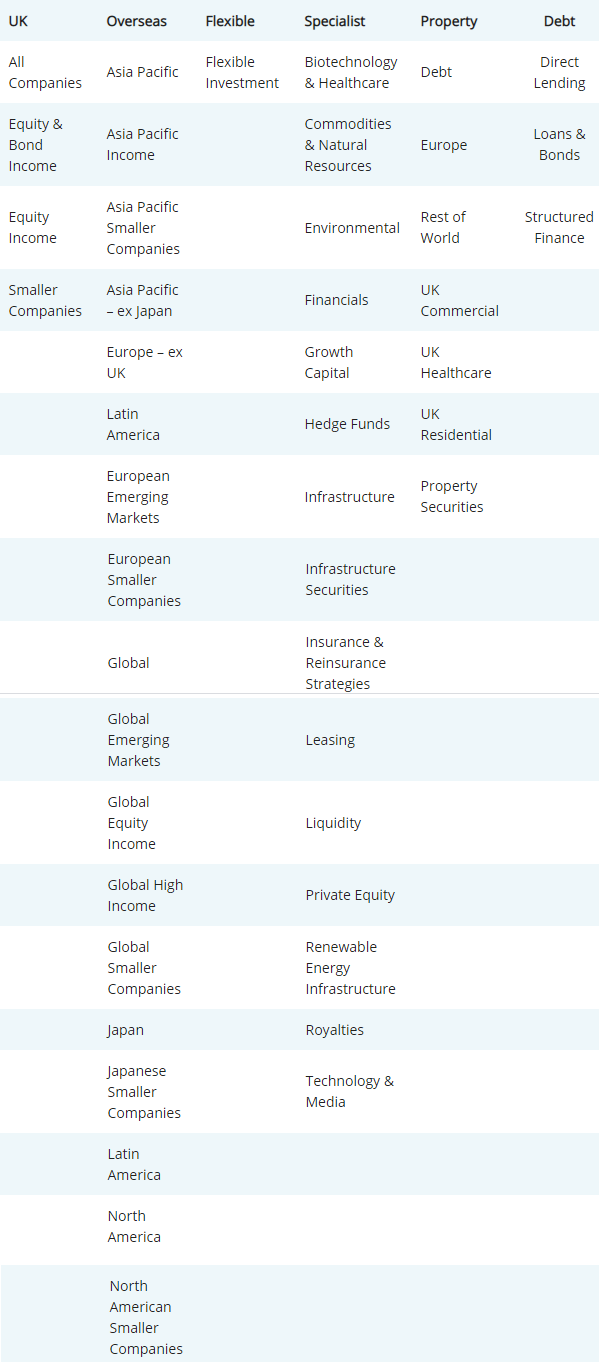
Task: Open European Emerging Markets sector
Action: click(x=138, y=497)
